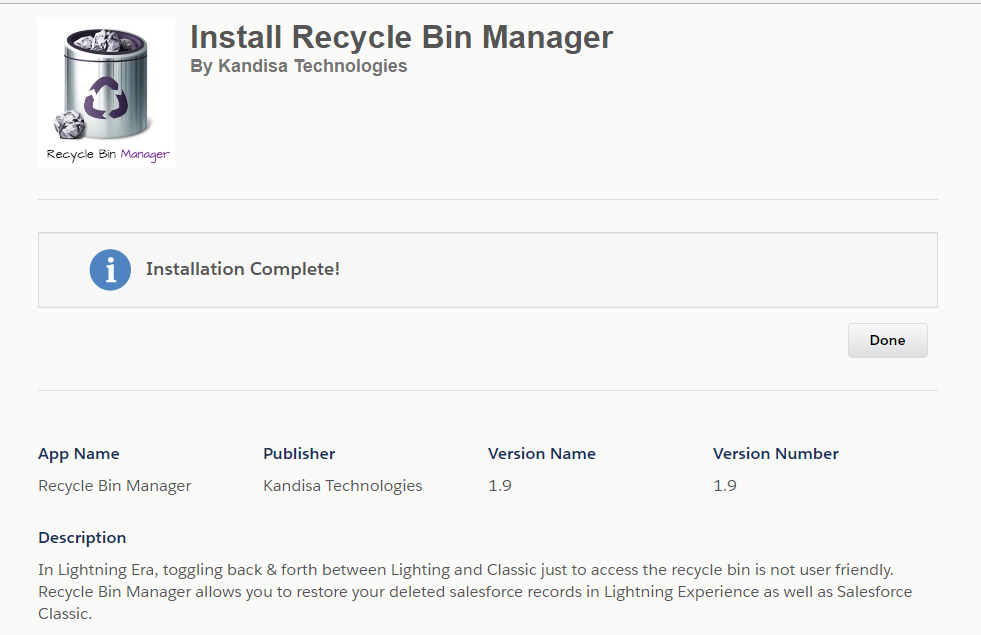The height and width of the screenshot is (635, 981).
Task: Click the Install Recycle Bin Manager heading
Action: point(401,37)
